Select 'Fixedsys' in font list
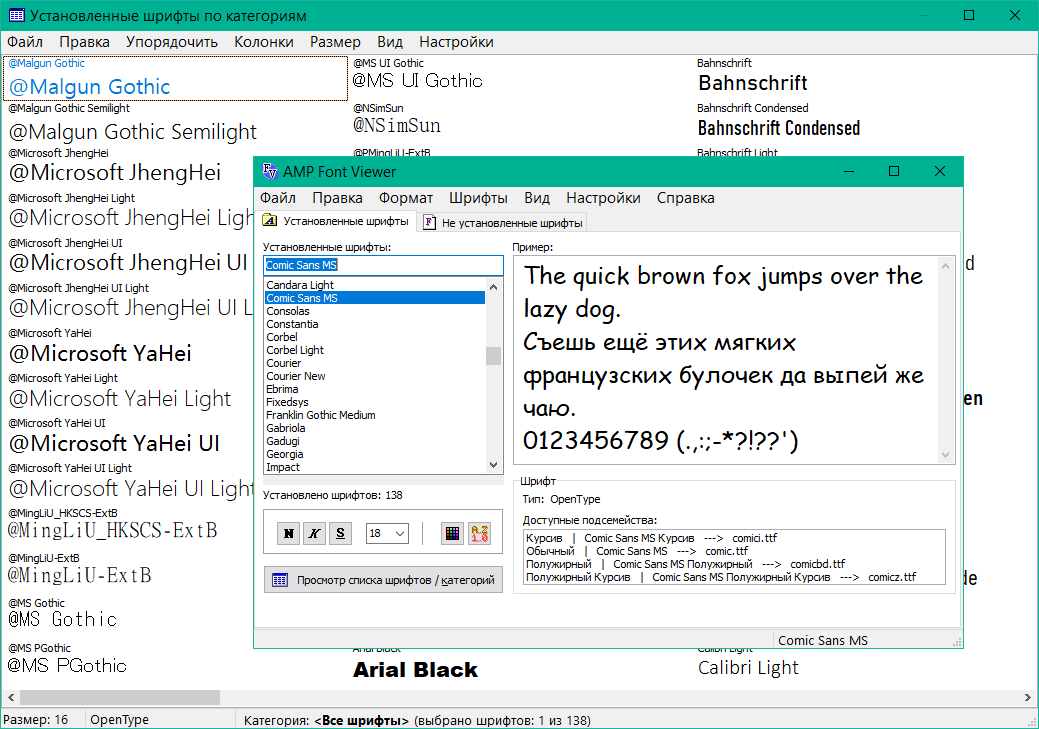Viewport: 1039px width, 729px height. (374, 402)
